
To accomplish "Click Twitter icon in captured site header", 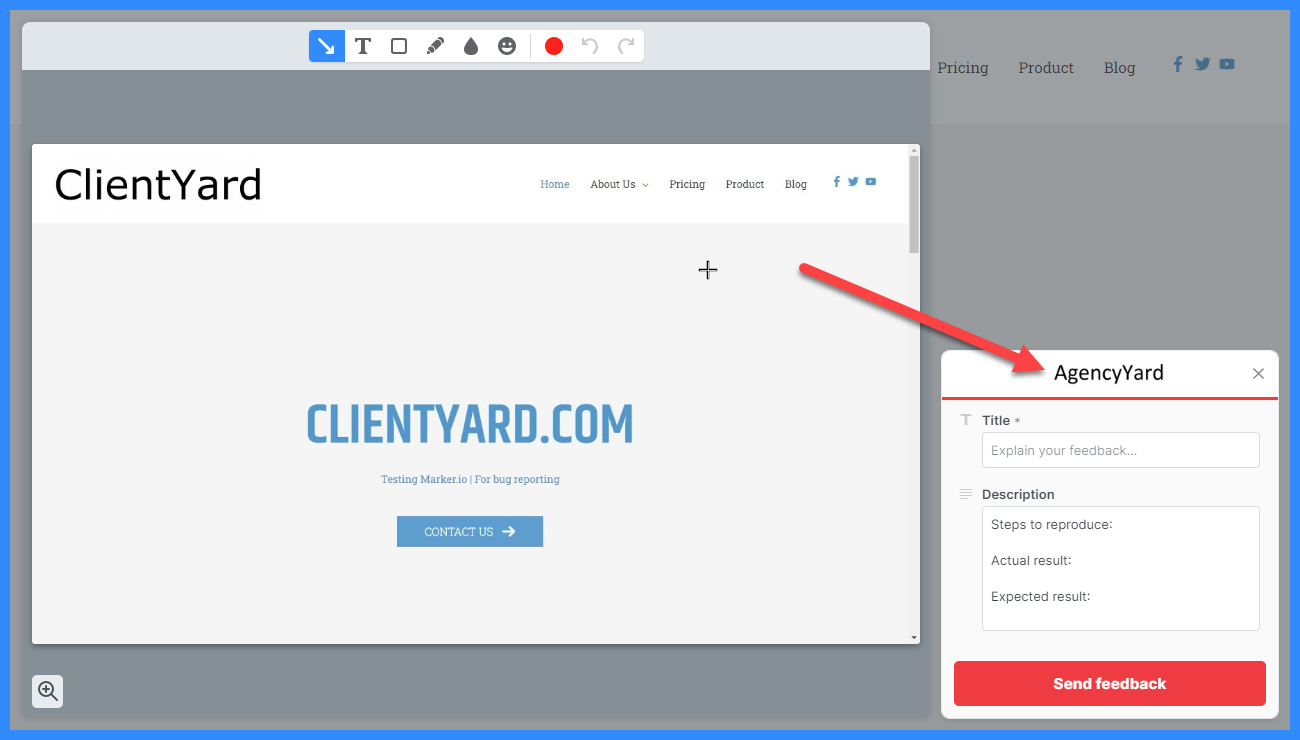I will coord(853,182).
